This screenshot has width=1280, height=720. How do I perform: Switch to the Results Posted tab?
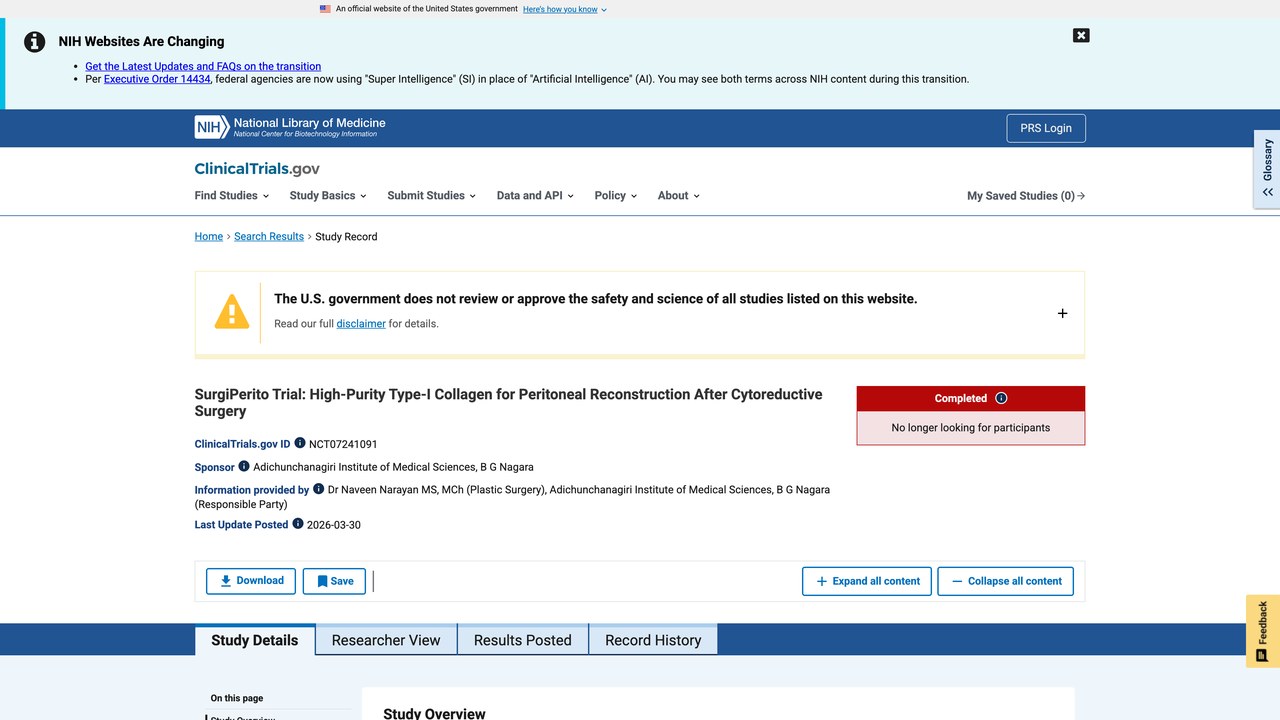pyautogui.click(x=523, y=640)
